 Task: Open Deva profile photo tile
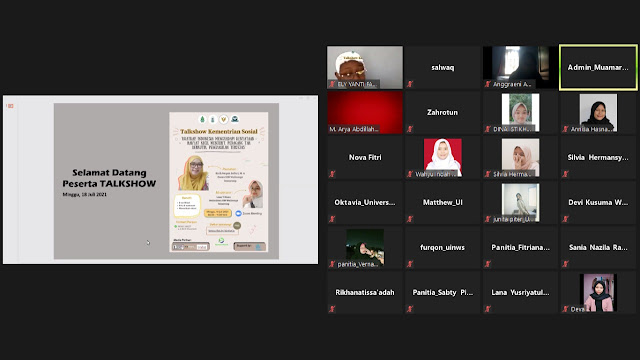point(598,292)
